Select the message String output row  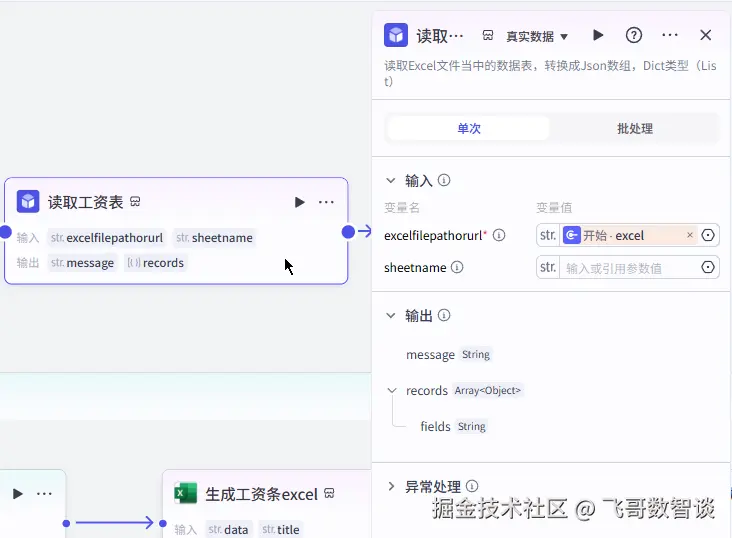[x=449, y=354]
